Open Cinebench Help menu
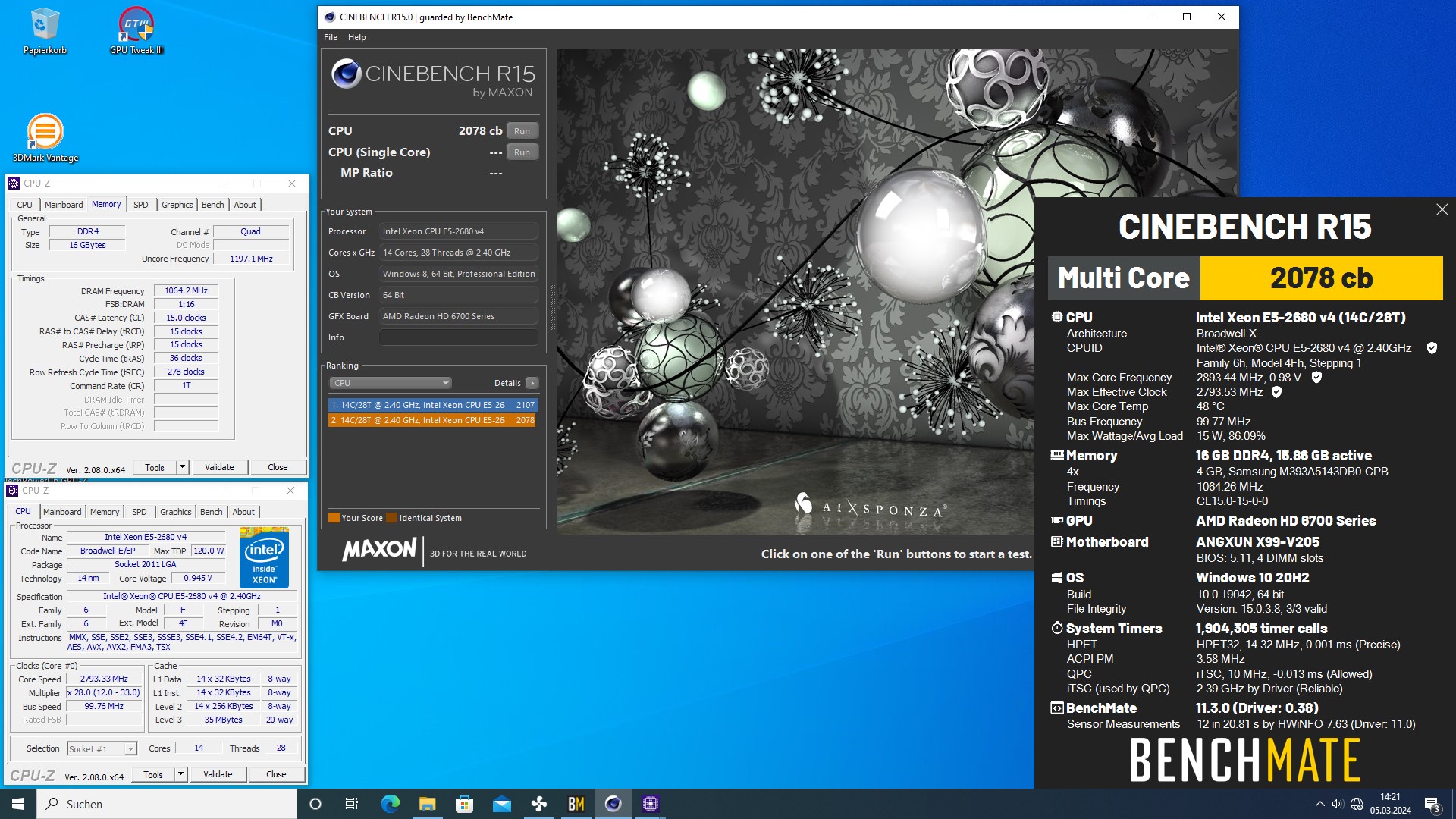Screen dimensions: 1456x819 356,37
